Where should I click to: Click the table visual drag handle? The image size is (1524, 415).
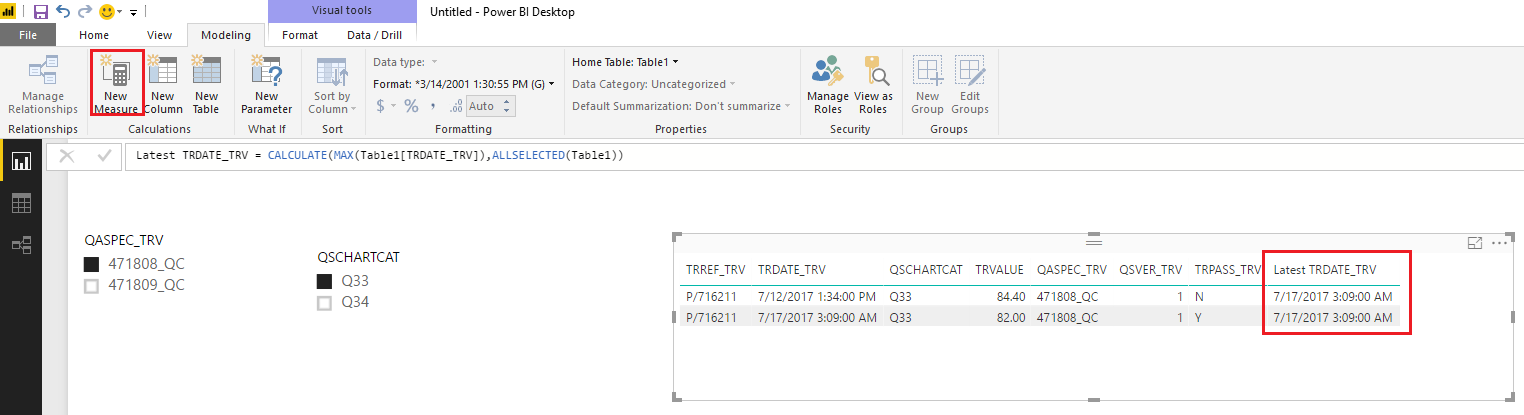[x=1094, y=241]
